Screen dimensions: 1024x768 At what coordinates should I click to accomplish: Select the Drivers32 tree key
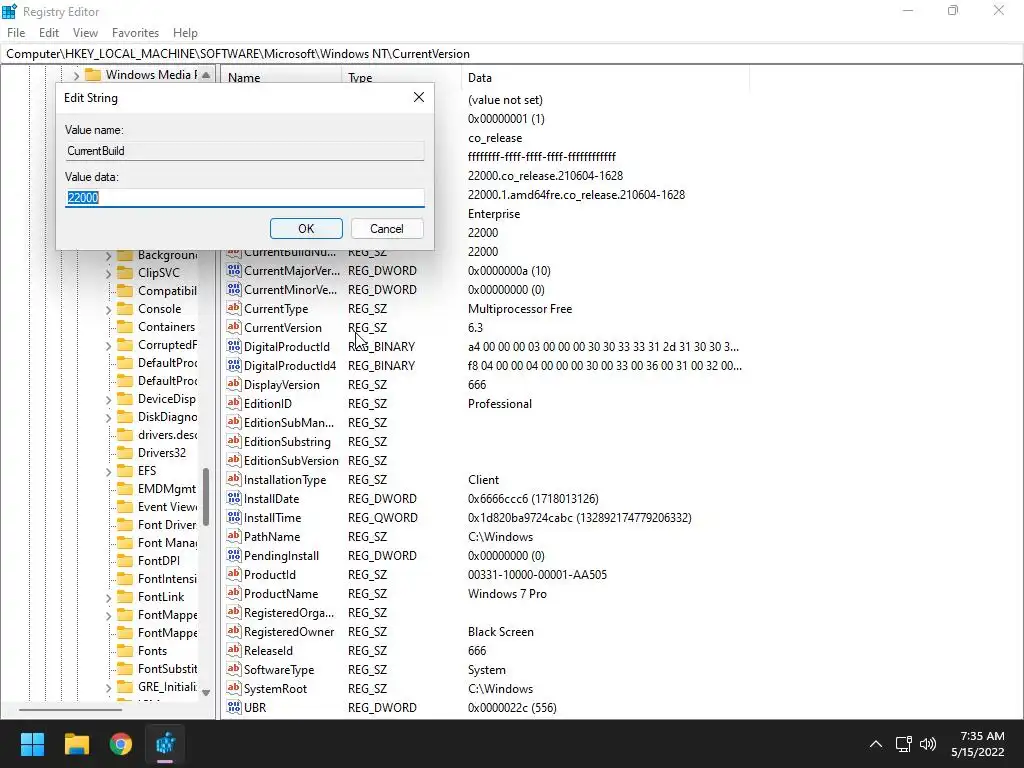(161, 453)
